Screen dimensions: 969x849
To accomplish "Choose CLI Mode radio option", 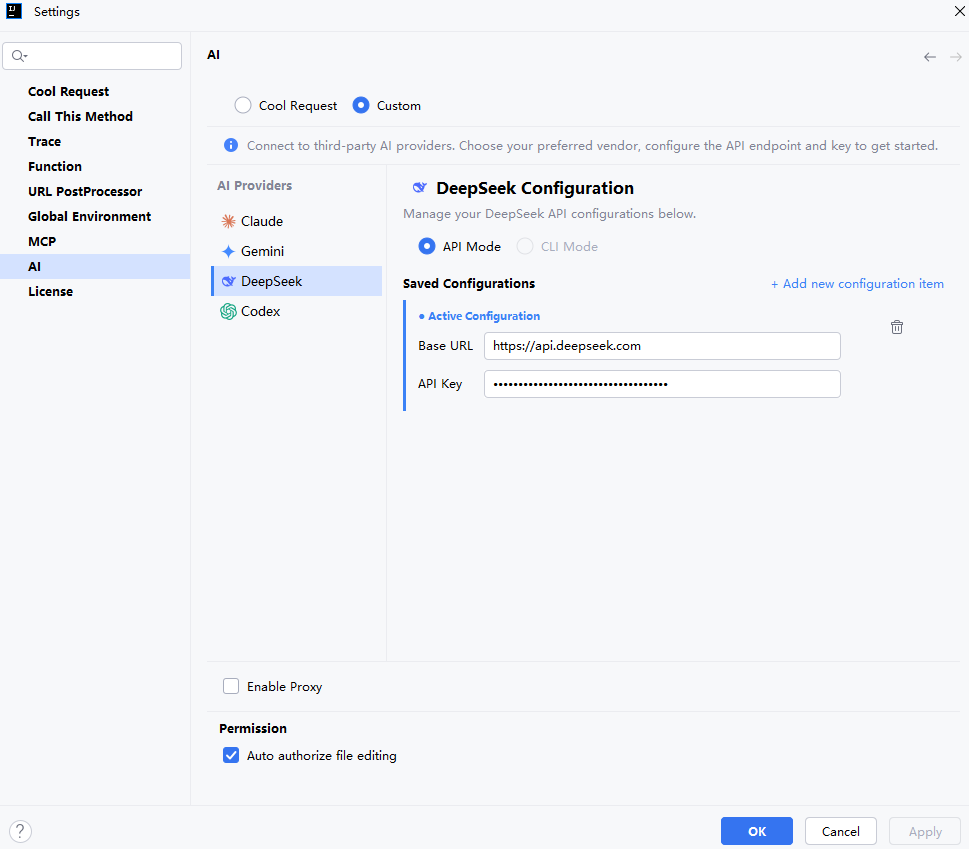I will (x=525, y=247).
